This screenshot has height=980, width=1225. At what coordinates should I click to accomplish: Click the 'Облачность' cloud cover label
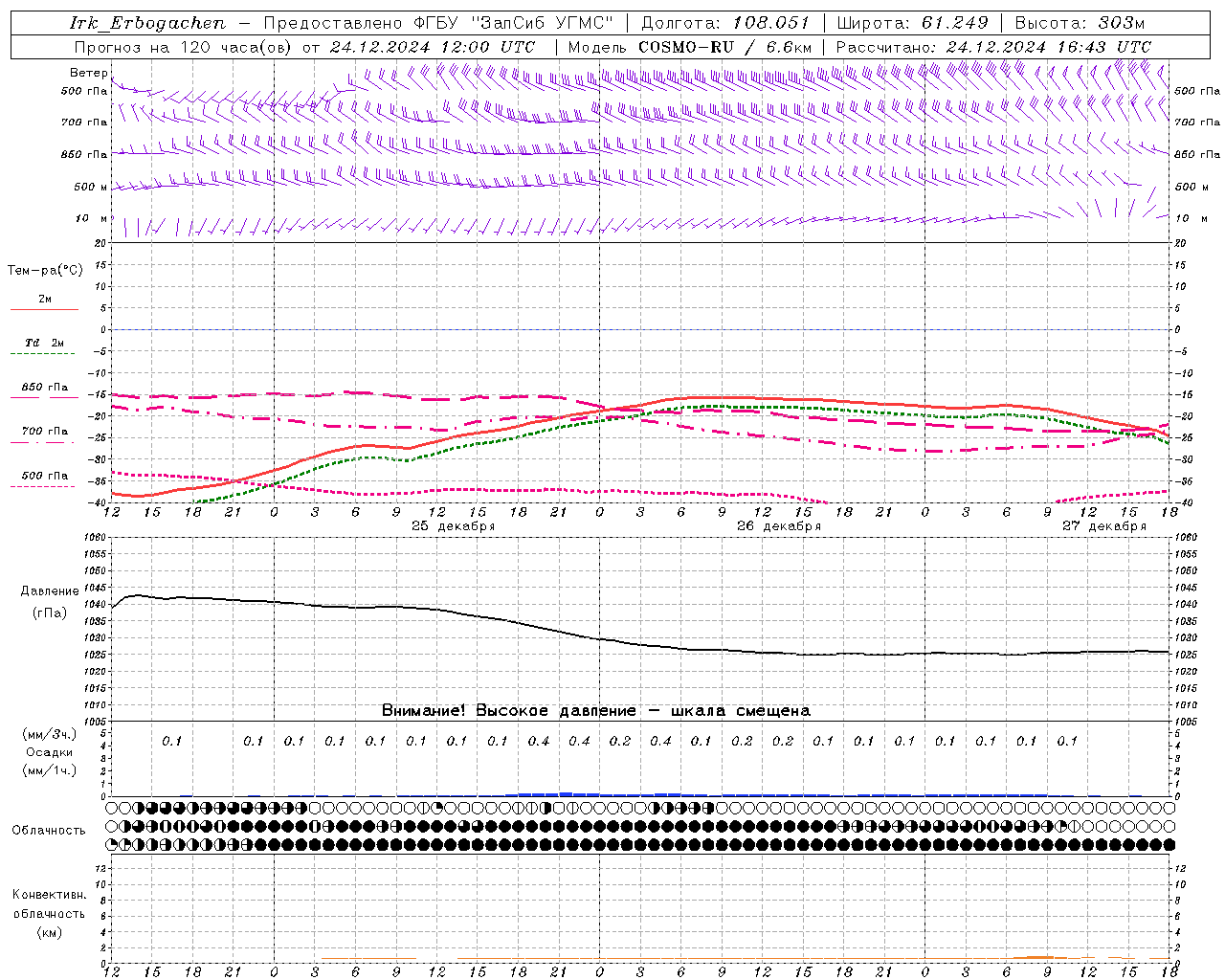coord(49,831)
